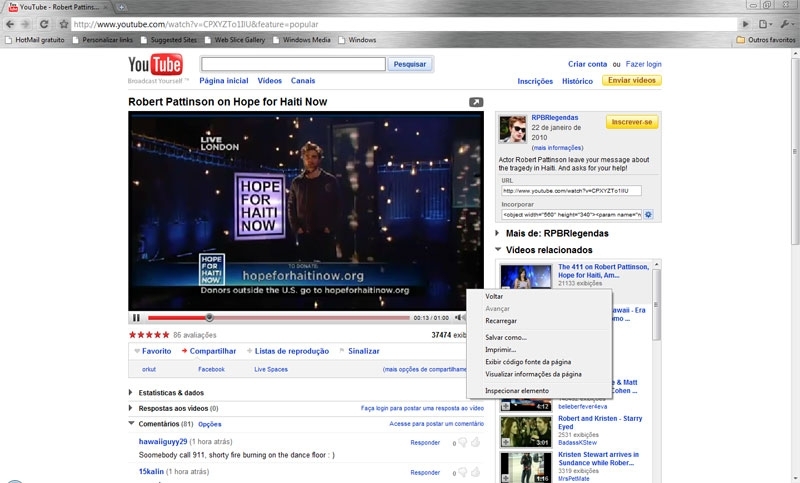This screenshot has width=800, height=483.
Task: Reply to hawaiiguyy29 with Responder
Action: click(x=425, y=443)
